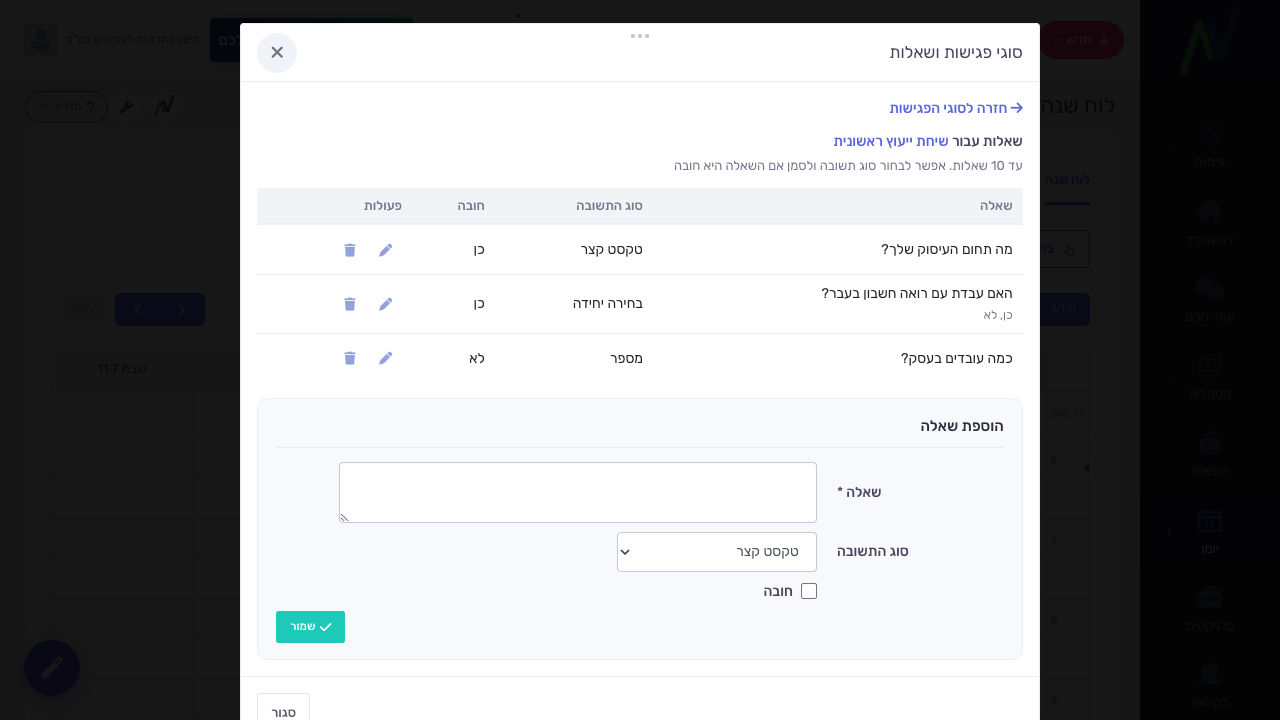Viewport: 1280px width, 720px height.
Task: Go back via 'חזרה לסוגי הפגישות' link
Action: (956, 108)
